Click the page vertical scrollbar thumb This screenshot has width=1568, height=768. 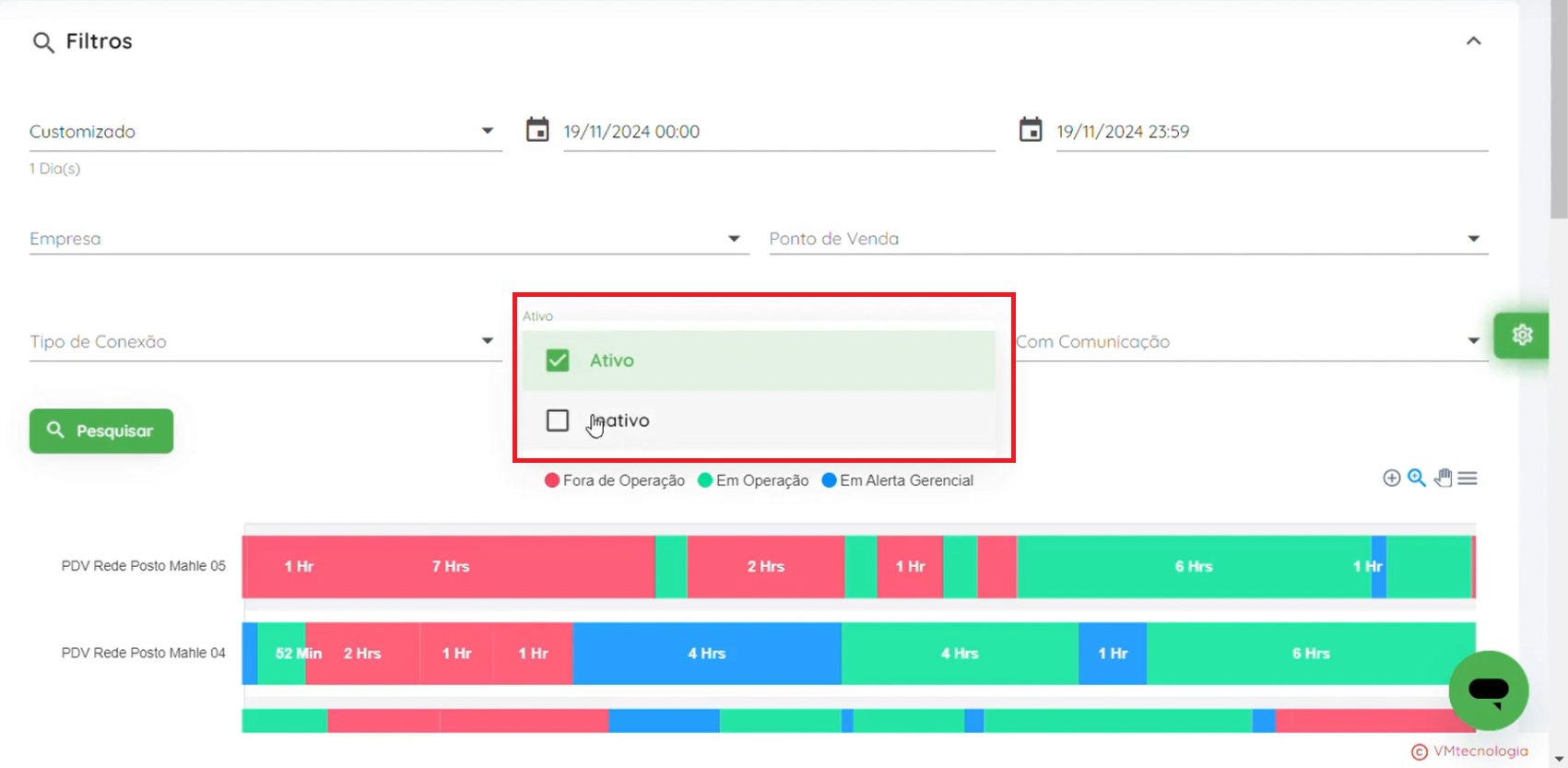pyautogui.click(x=1559, y=111)
